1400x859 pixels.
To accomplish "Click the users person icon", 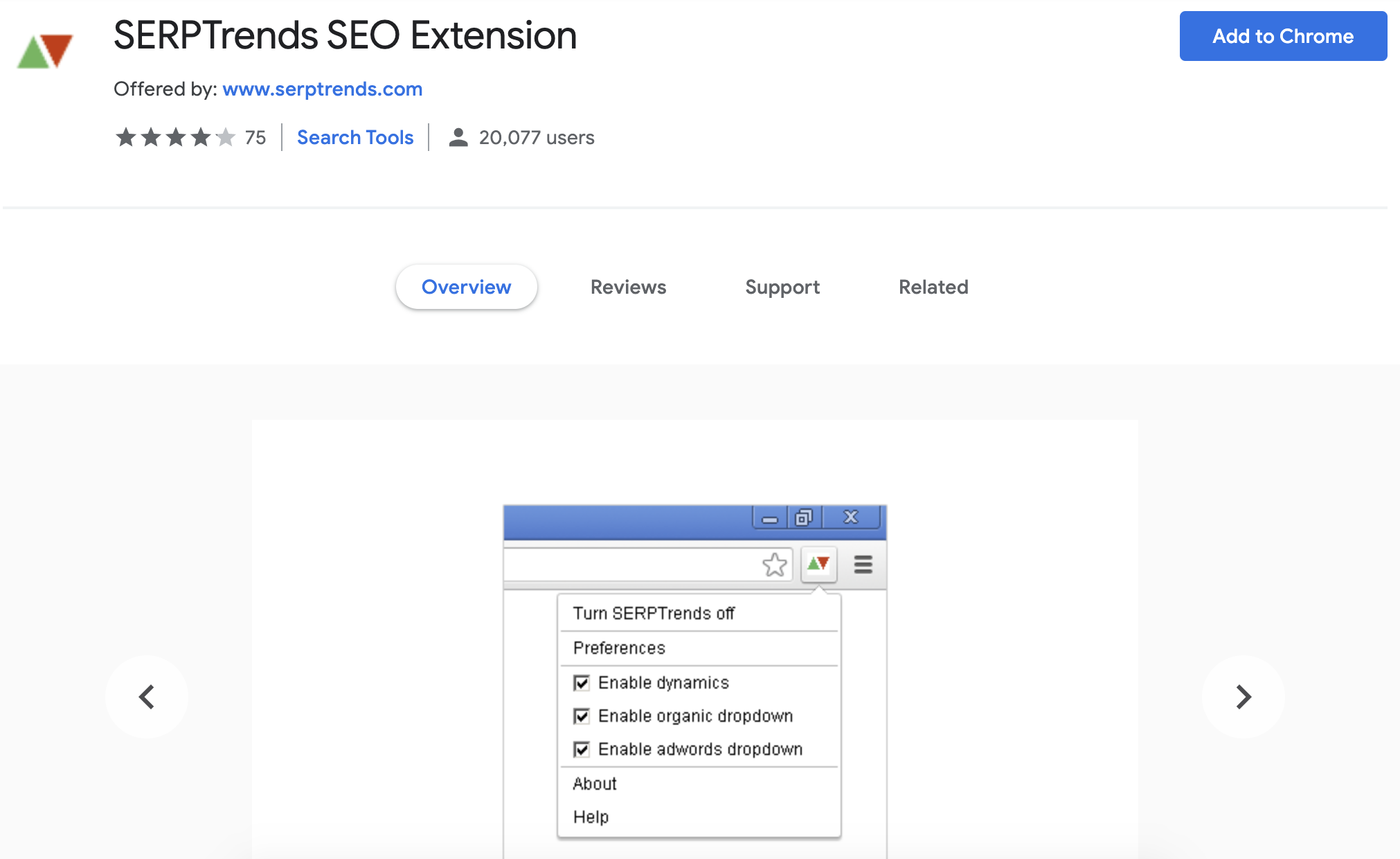I will (458, 137).
